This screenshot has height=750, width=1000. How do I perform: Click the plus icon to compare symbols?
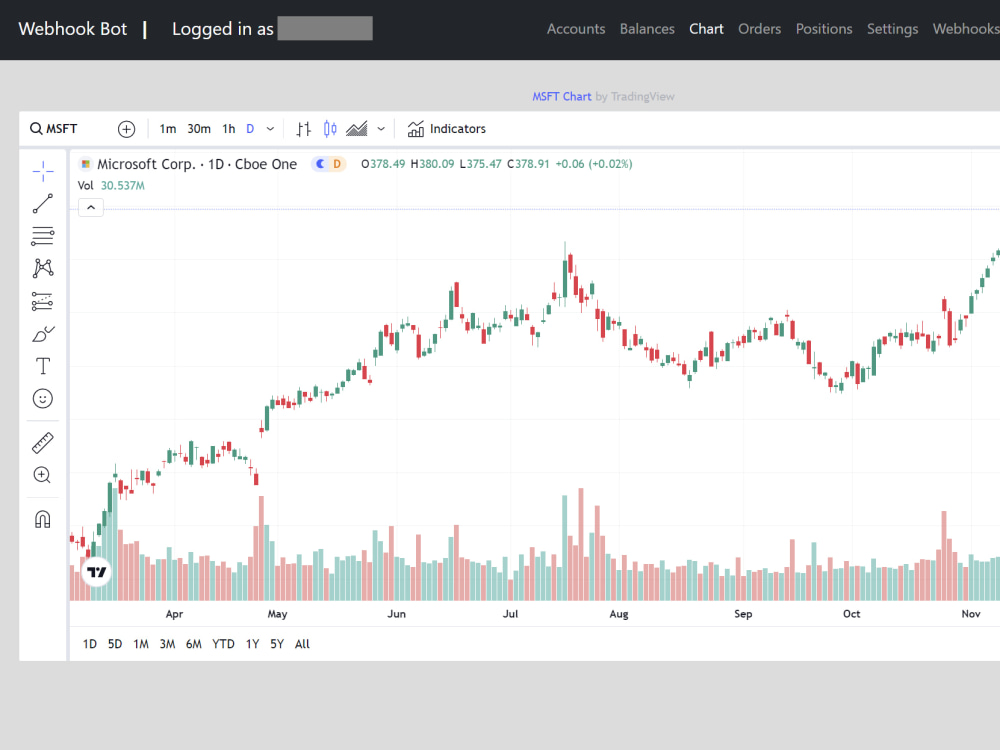click(x=126, y=128)
